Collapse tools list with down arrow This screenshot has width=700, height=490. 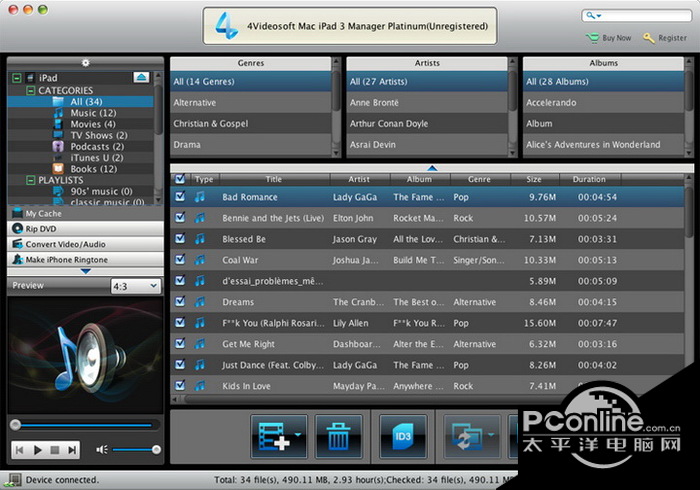(x=86, y=271)
